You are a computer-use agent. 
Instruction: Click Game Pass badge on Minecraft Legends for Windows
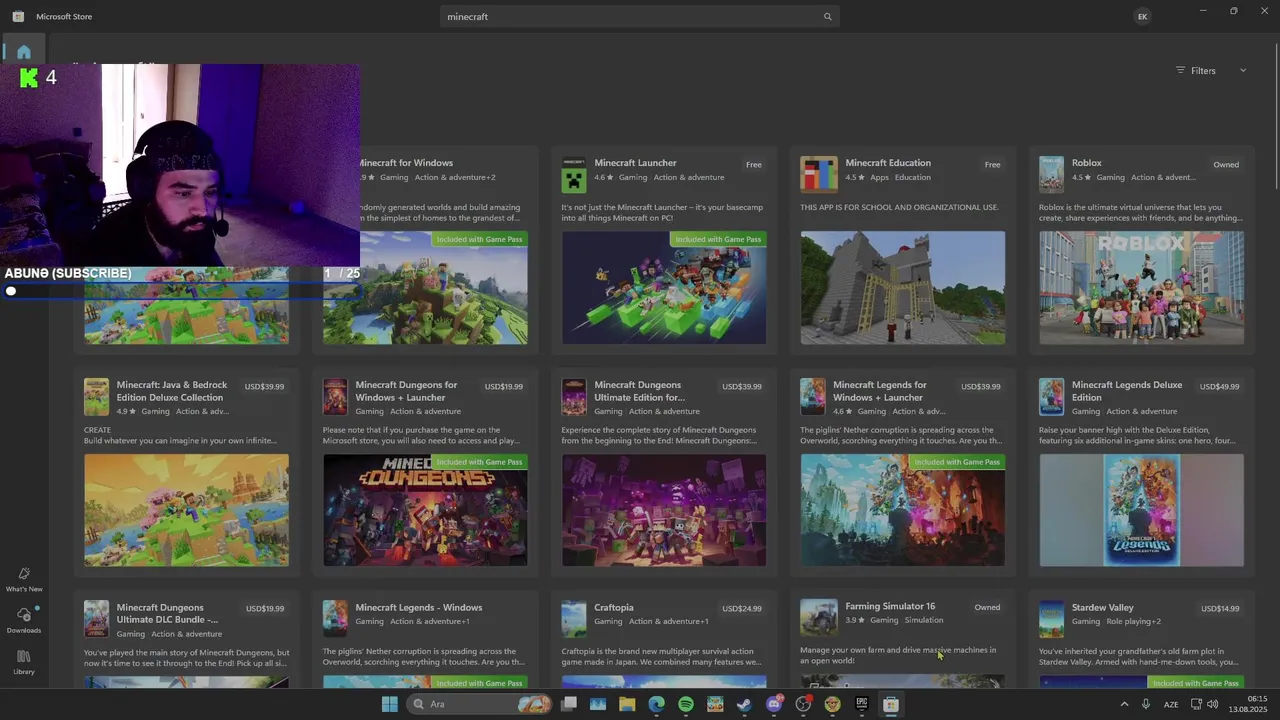coord(958,462)
